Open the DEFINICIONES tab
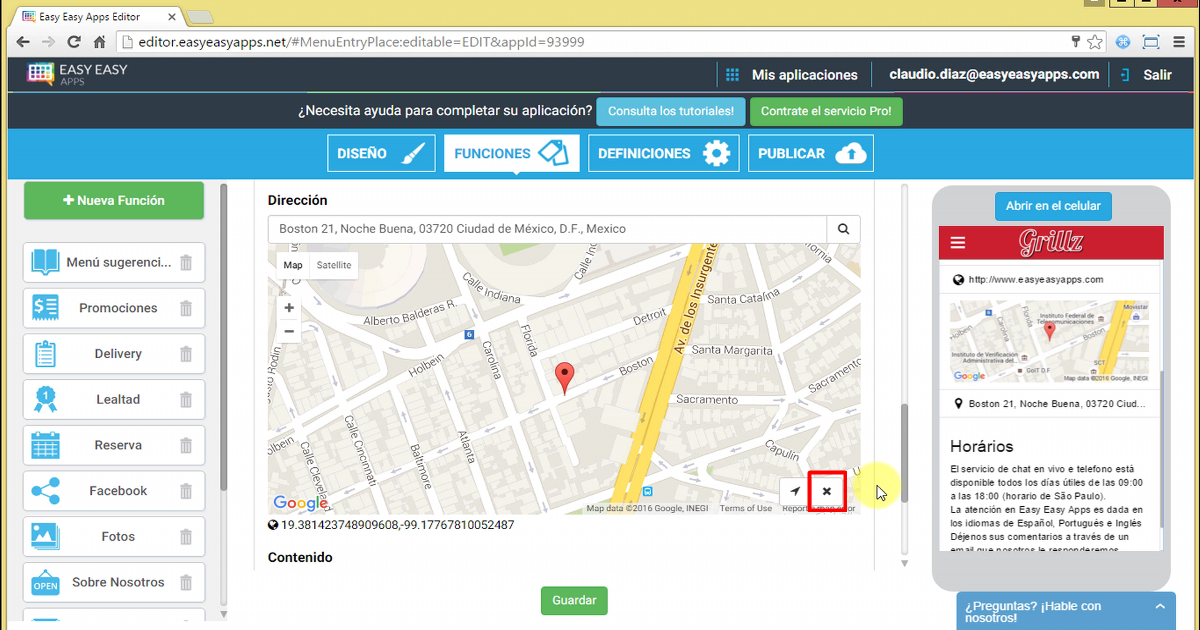This screenshot has width=1200, height=630. pos(663,152)
